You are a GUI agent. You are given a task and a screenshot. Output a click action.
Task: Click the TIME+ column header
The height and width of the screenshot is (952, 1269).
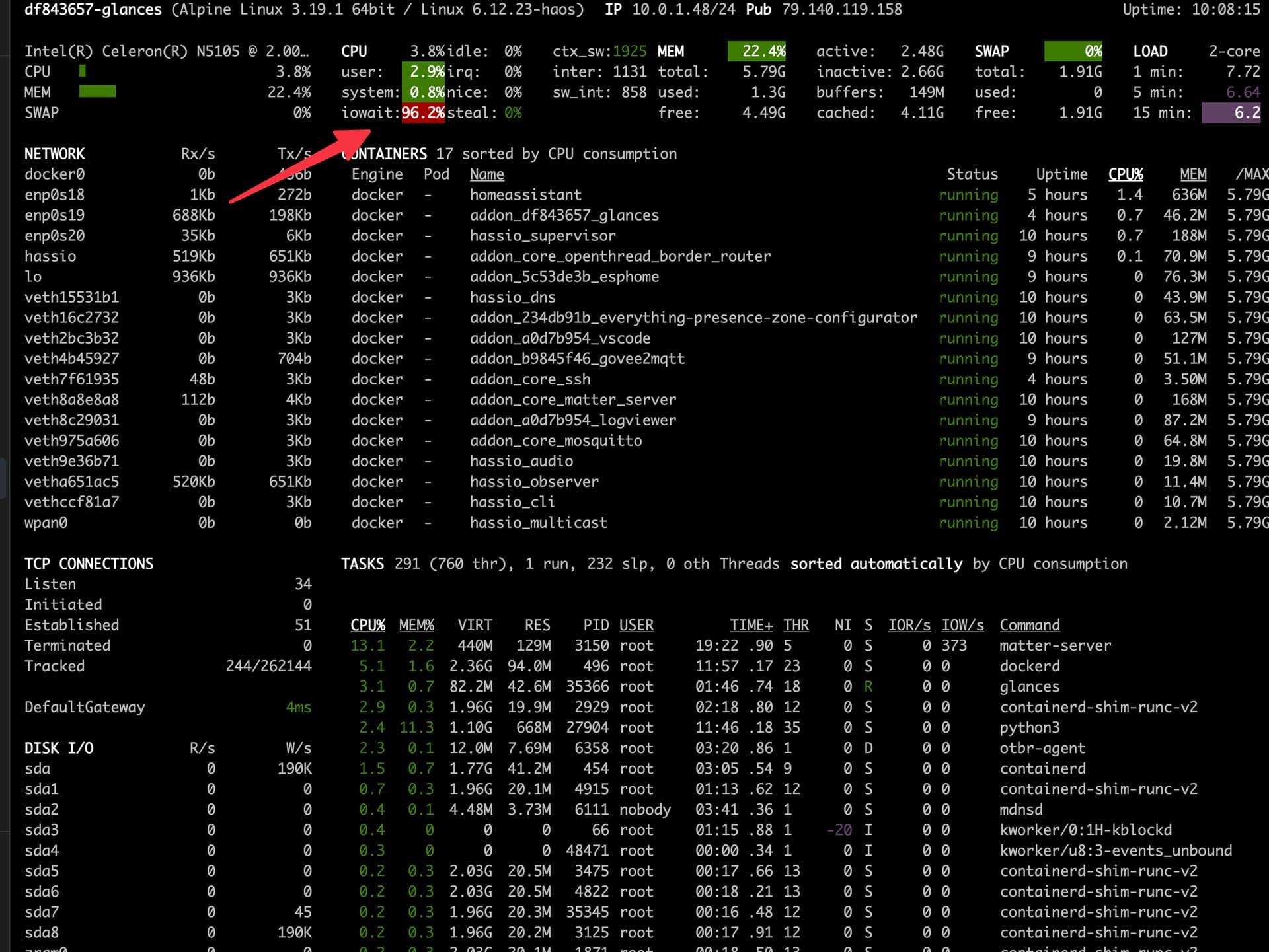[751, 625]
